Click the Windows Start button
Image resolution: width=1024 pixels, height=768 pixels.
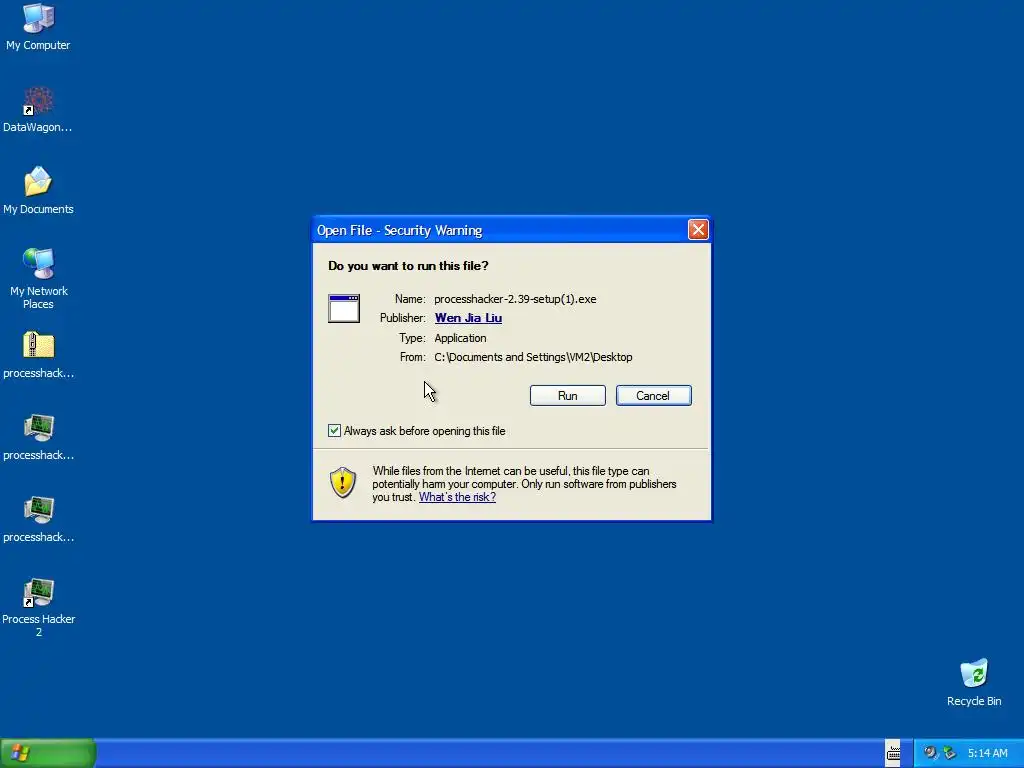click(x=48, y=753)
